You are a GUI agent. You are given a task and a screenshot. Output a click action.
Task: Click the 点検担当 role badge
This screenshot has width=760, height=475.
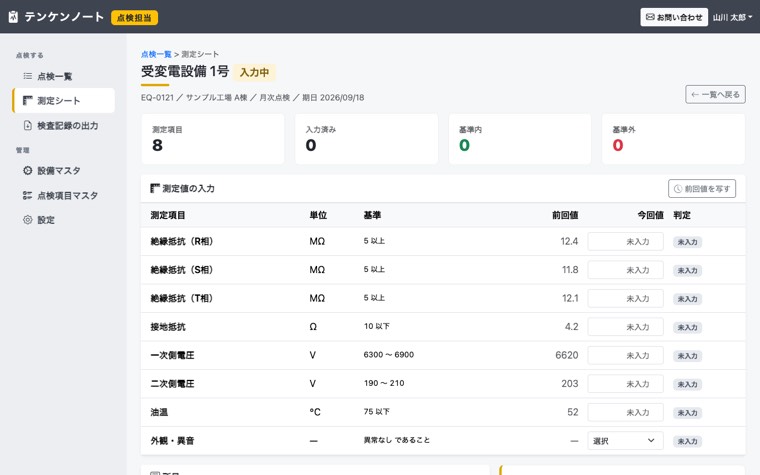tap(134, 17)
